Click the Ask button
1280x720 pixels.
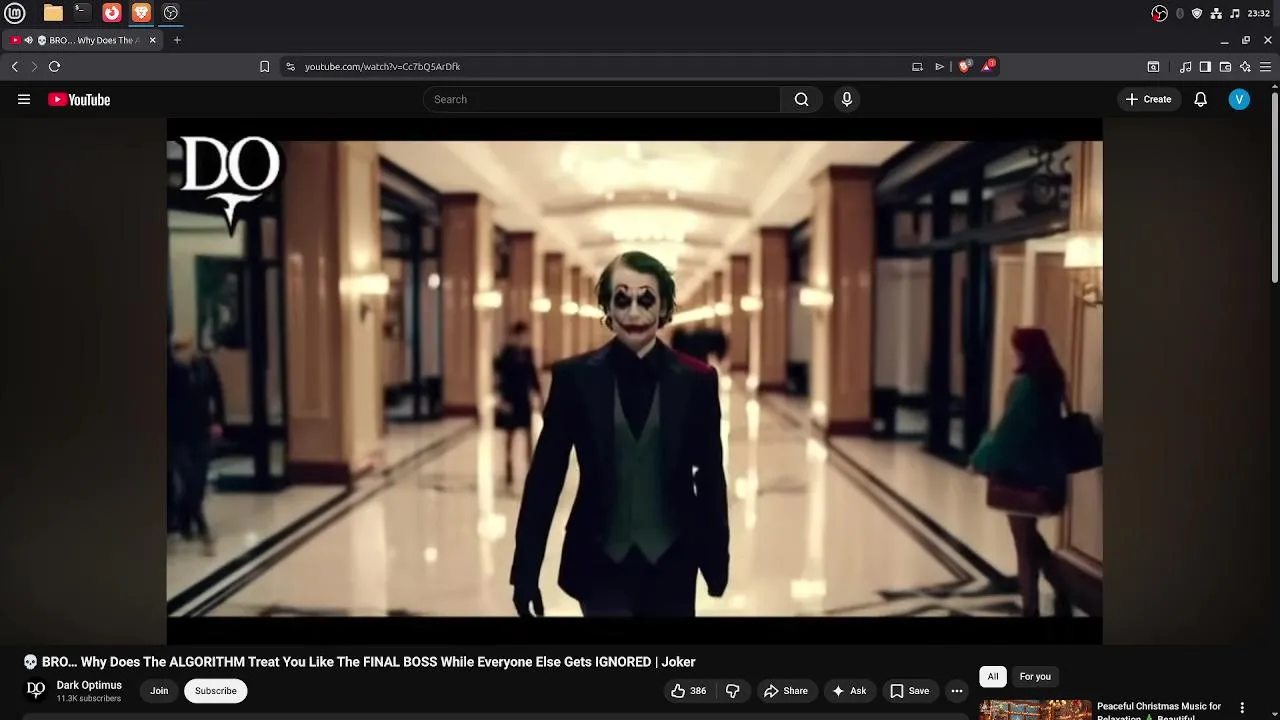click(849, 691)
